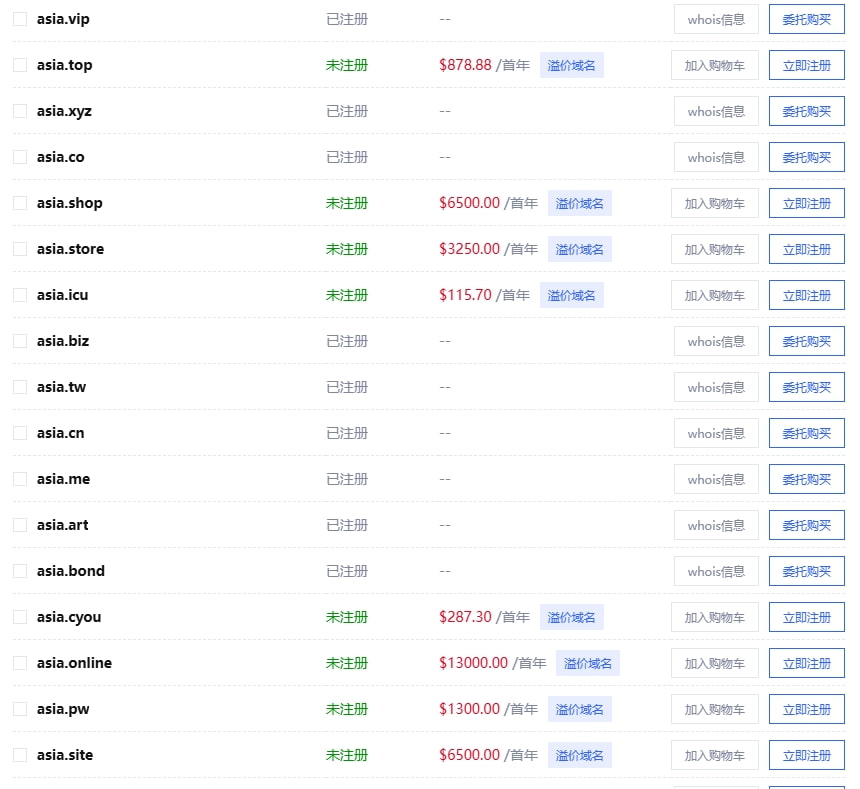The image size is (860, 789).
Task: Click 立即注册 for asia.top
Action: [806, 65]
